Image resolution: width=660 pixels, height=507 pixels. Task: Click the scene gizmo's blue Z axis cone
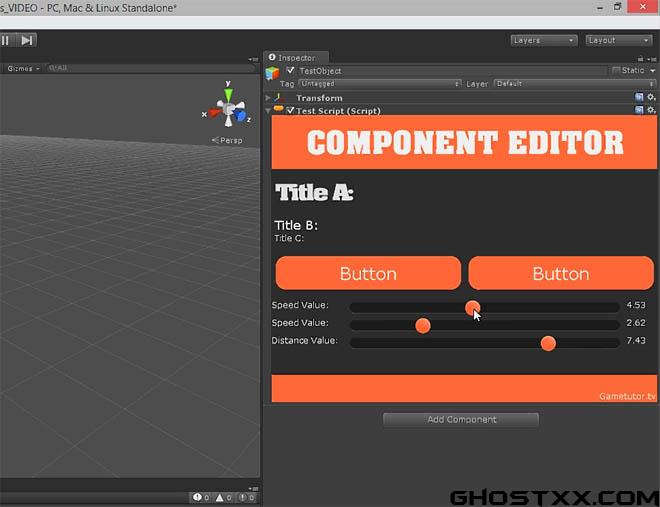[x=240, y=115]
